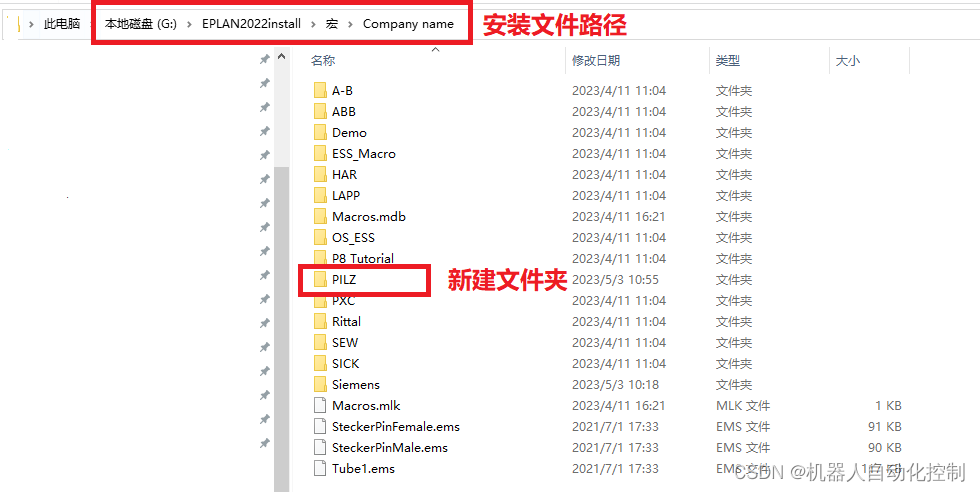Click the A-B folder icon
The image size is (980, 492).
(320, 91)
